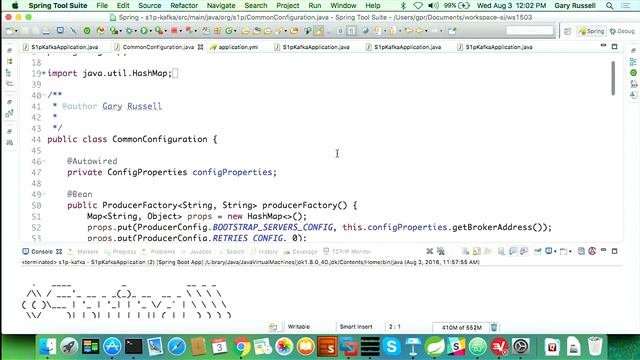Click the Quick Access search field
Viewport: 640px width, 360px height.
[530, 31]
